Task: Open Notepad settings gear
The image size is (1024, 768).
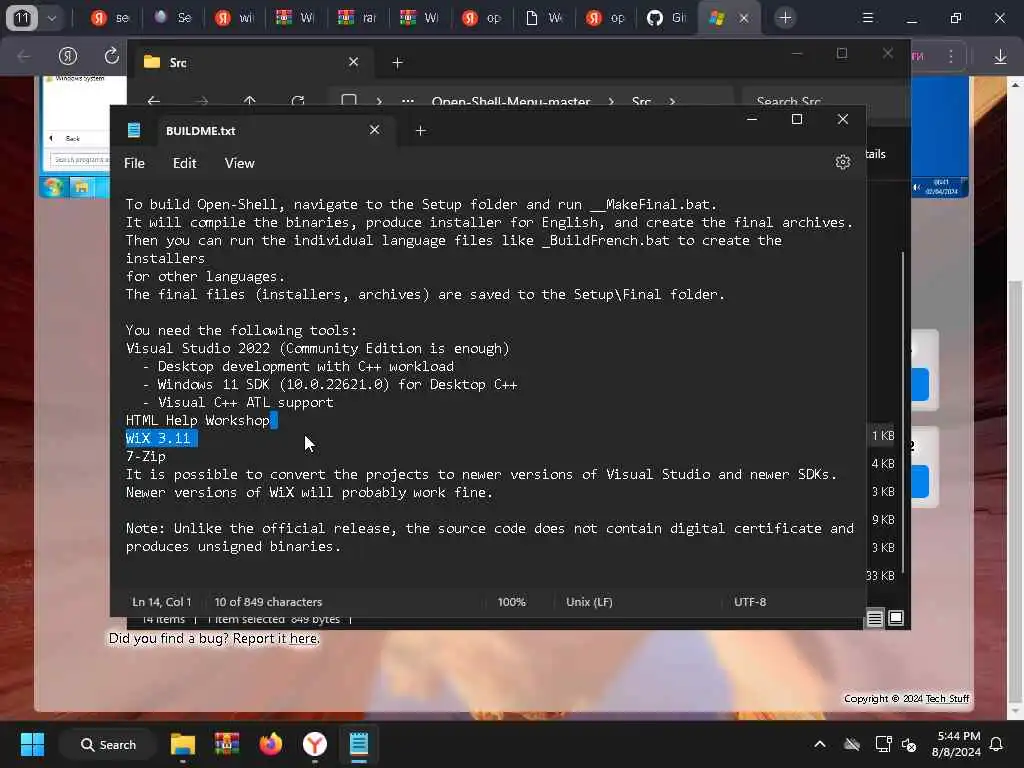Action: [x=842, y=162]
